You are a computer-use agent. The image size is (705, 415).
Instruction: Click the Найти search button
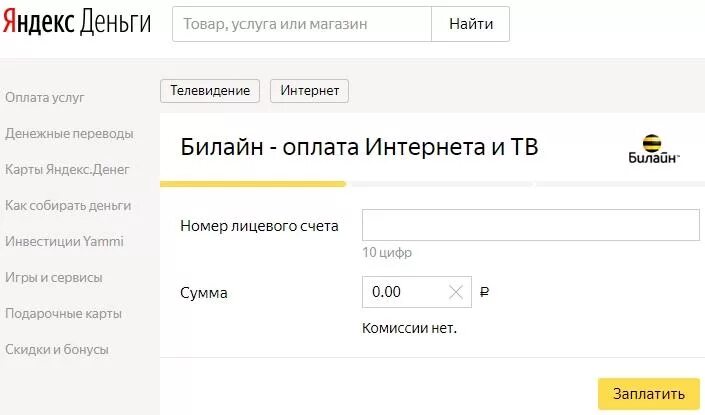point(471,24)
